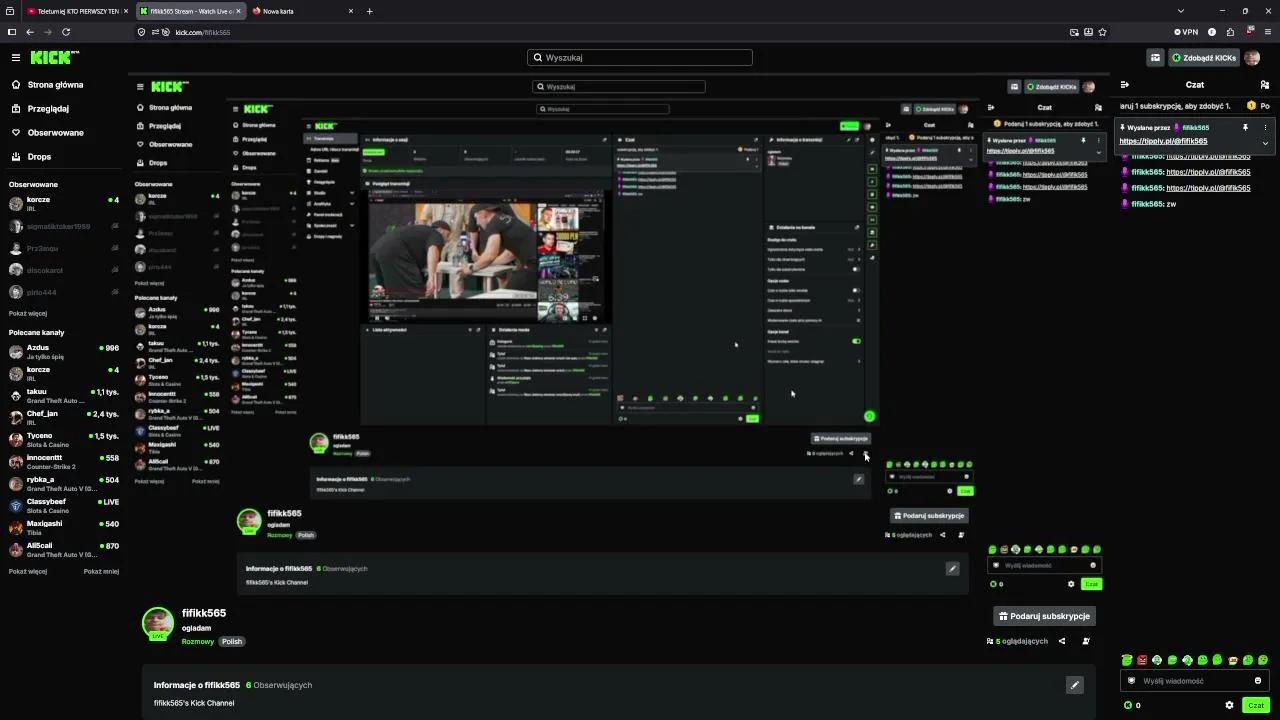Open recommended channel Maxigashi
The image size is (1280, 720).
[x=64, y=528]
